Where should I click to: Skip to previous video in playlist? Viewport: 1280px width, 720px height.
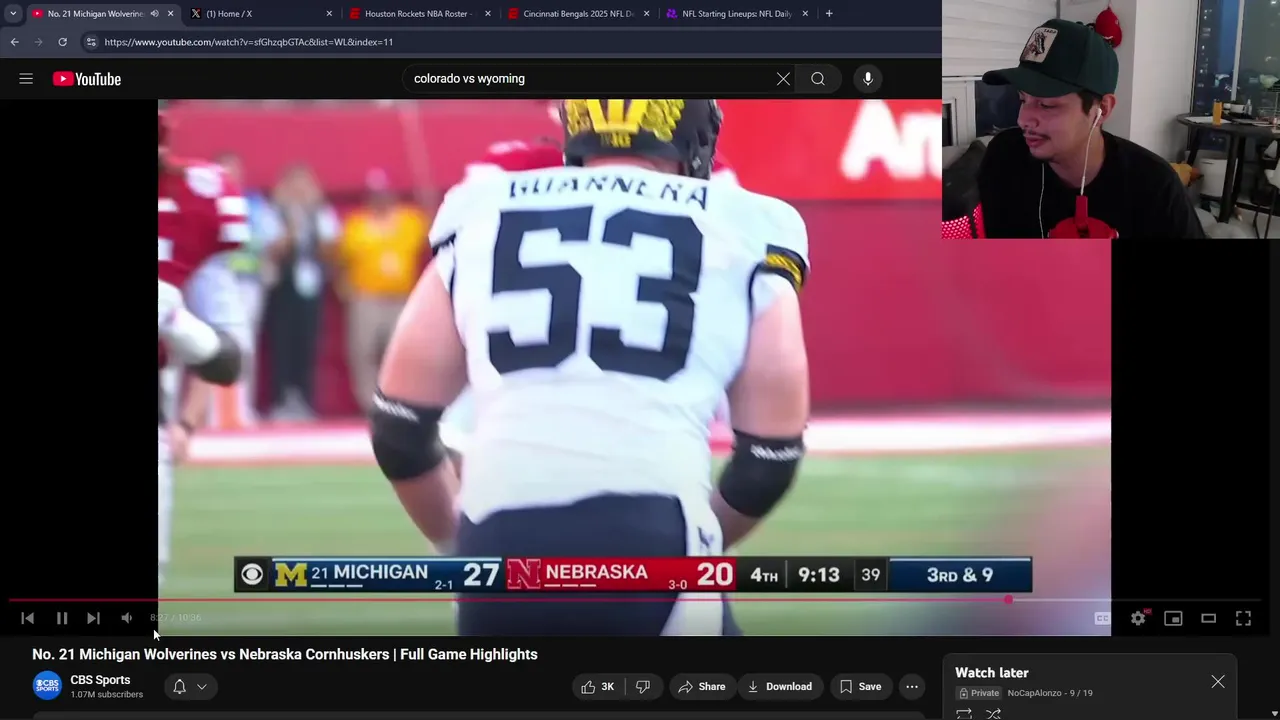point(28,618)
